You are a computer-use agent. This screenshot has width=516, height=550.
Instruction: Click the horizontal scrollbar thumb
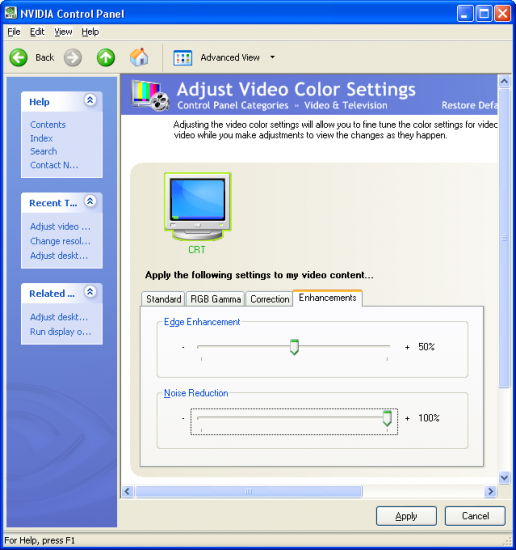click(249, 491)
